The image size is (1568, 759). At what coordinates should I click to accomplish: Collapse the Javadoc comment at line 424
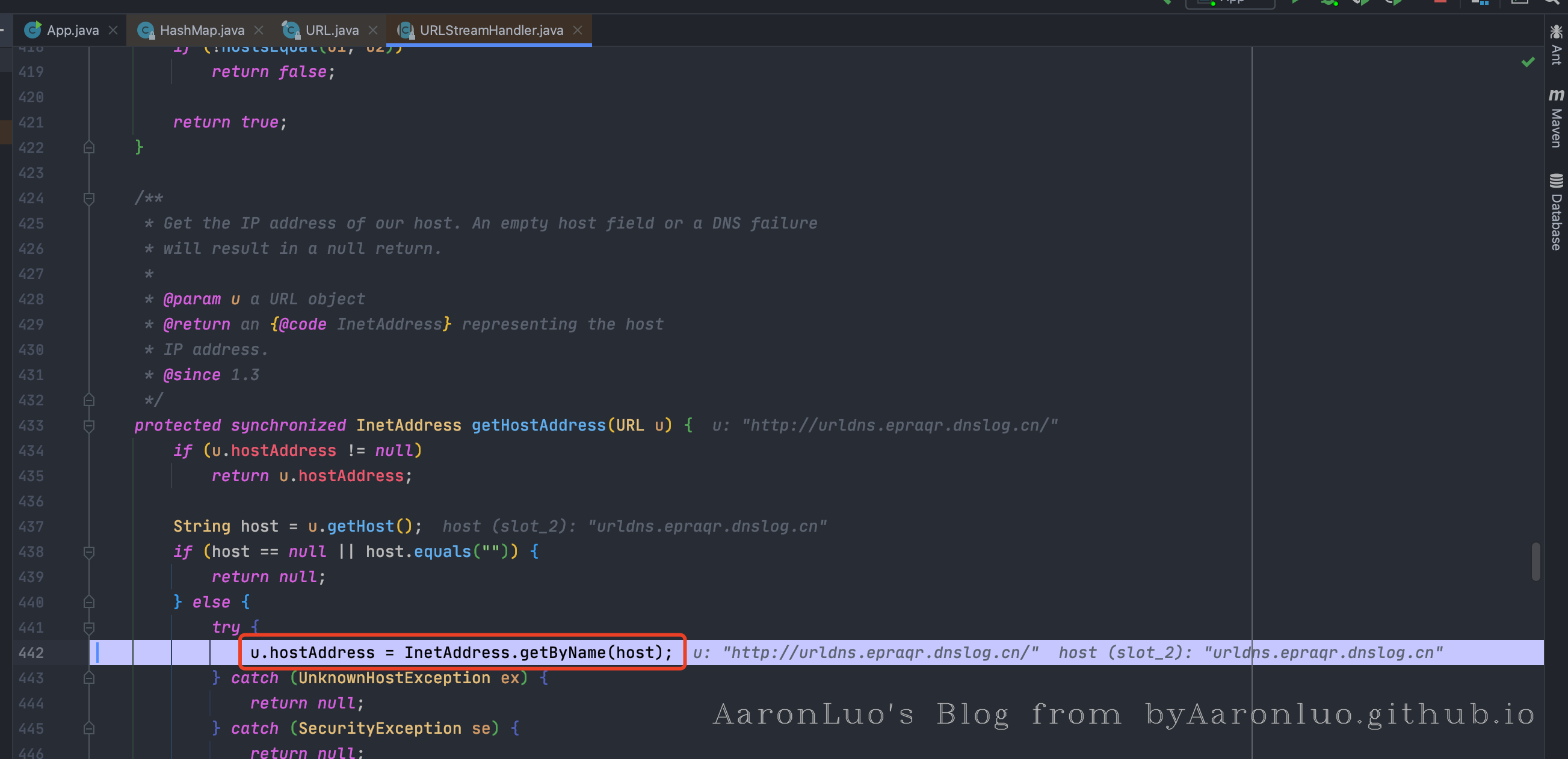(x=89, y=198)
